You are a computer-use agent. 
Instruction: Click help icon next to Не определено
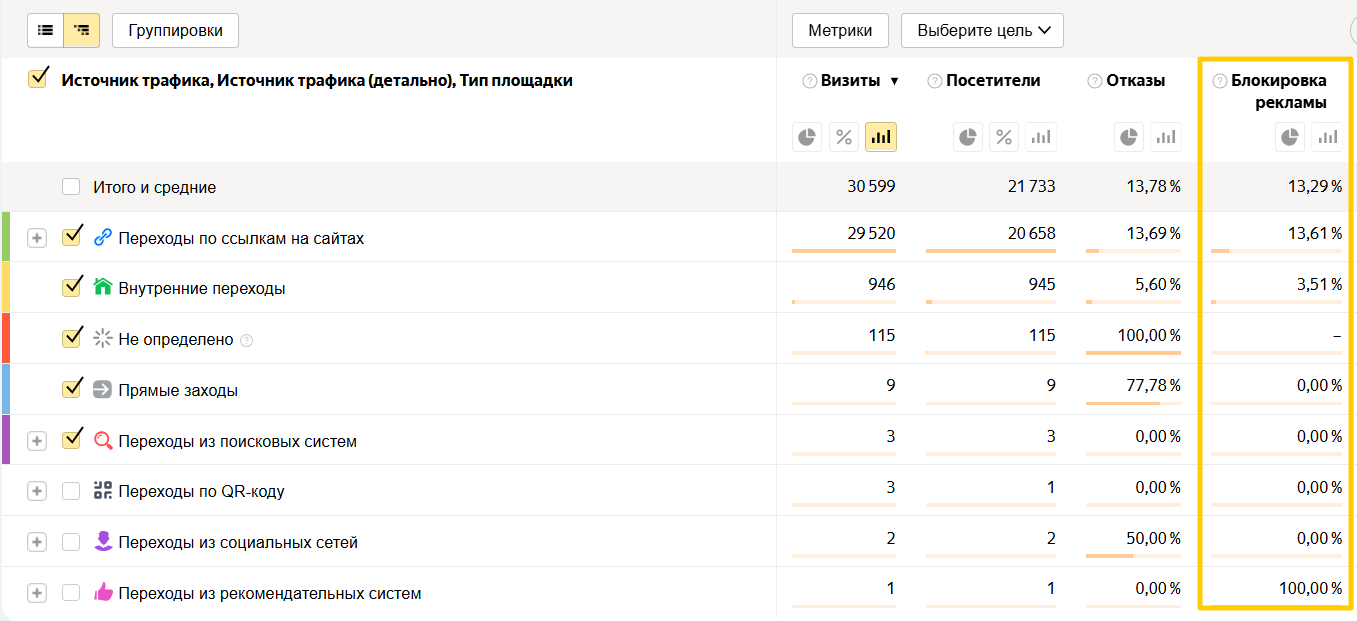point(247,340)
